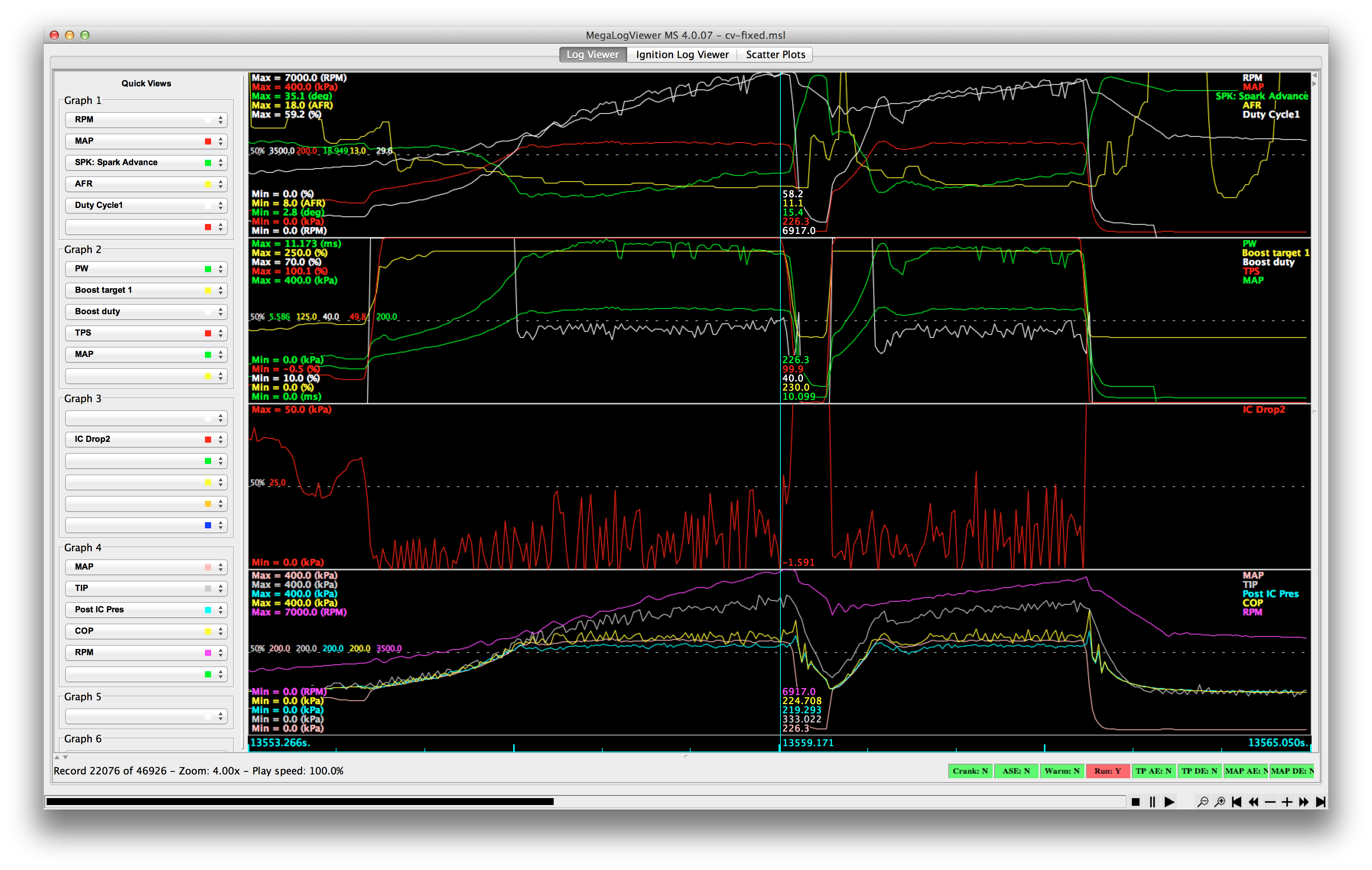
Task: Start log playback with Play button
Action: click(1169, 802)
